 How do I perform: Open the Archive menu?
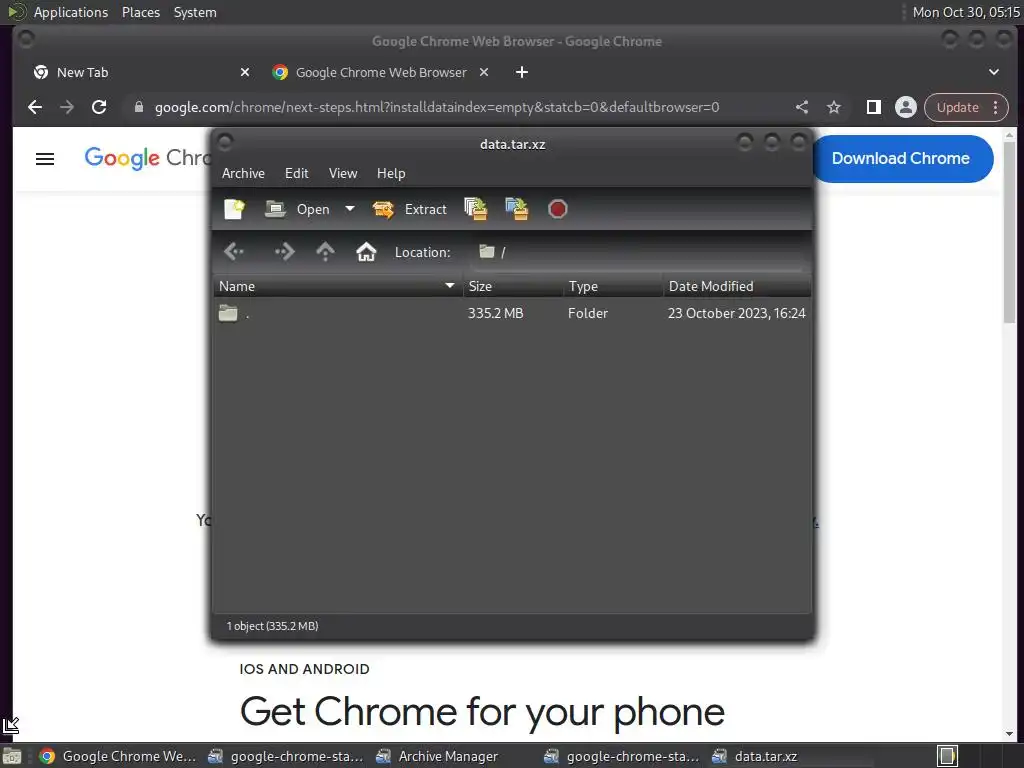coord(243,173)
